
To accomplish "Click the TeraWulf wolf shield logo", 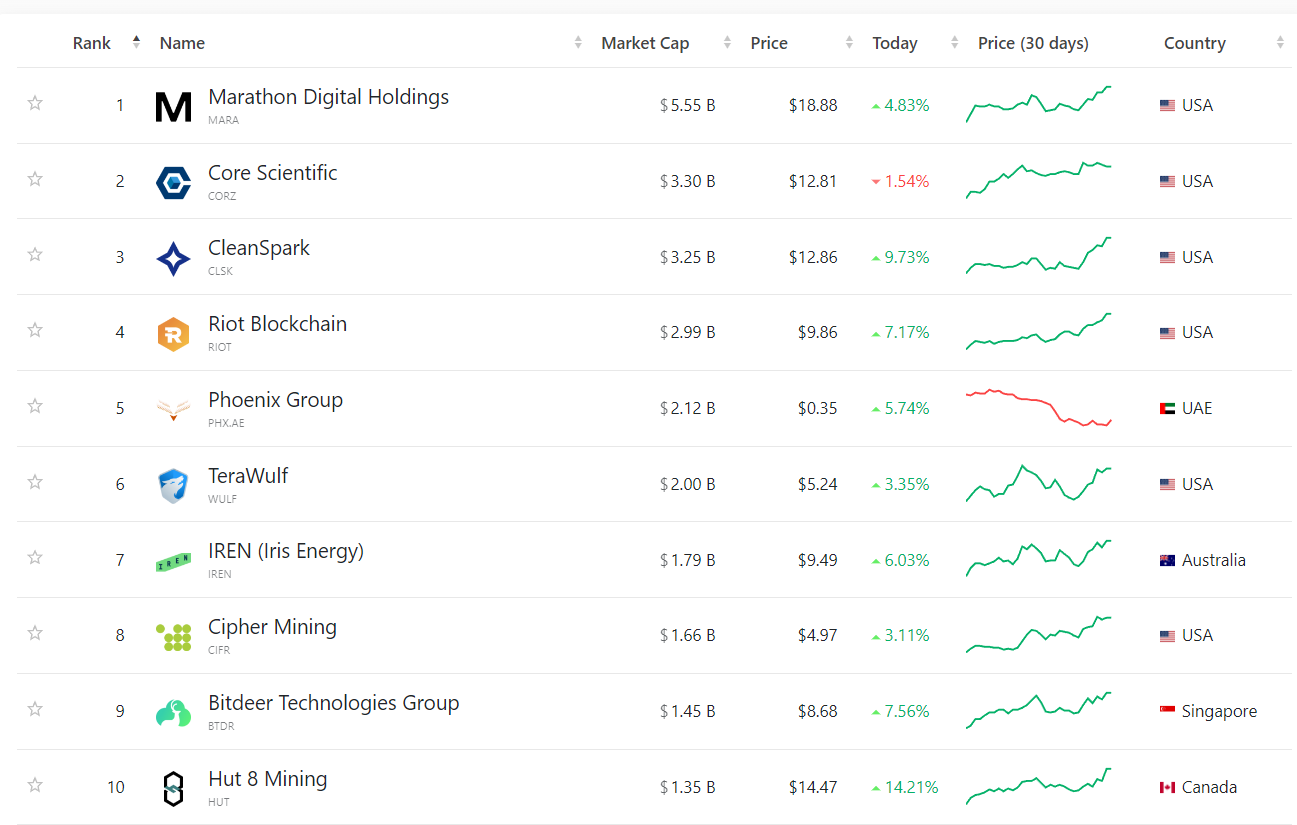I will (x=173, y=485).
